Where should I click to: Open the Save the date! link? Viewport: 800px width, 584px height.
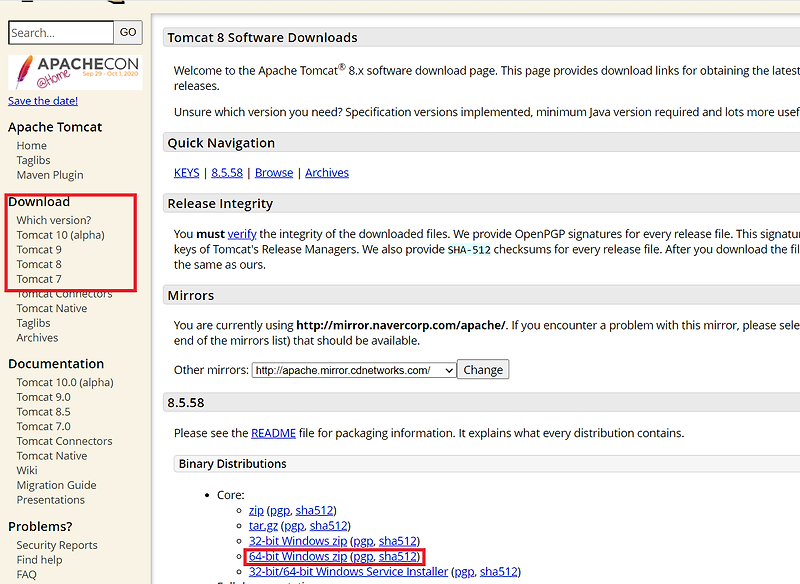(x=43, y=101)
